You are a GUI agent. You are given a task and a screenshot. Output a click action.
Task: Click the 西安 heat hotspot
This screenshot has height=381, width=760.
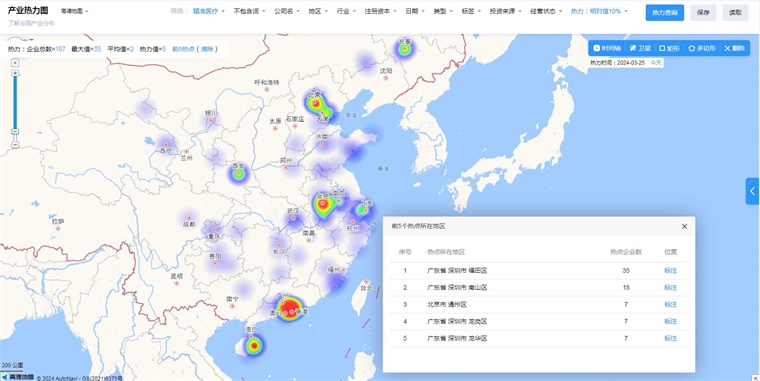[238, 174]
